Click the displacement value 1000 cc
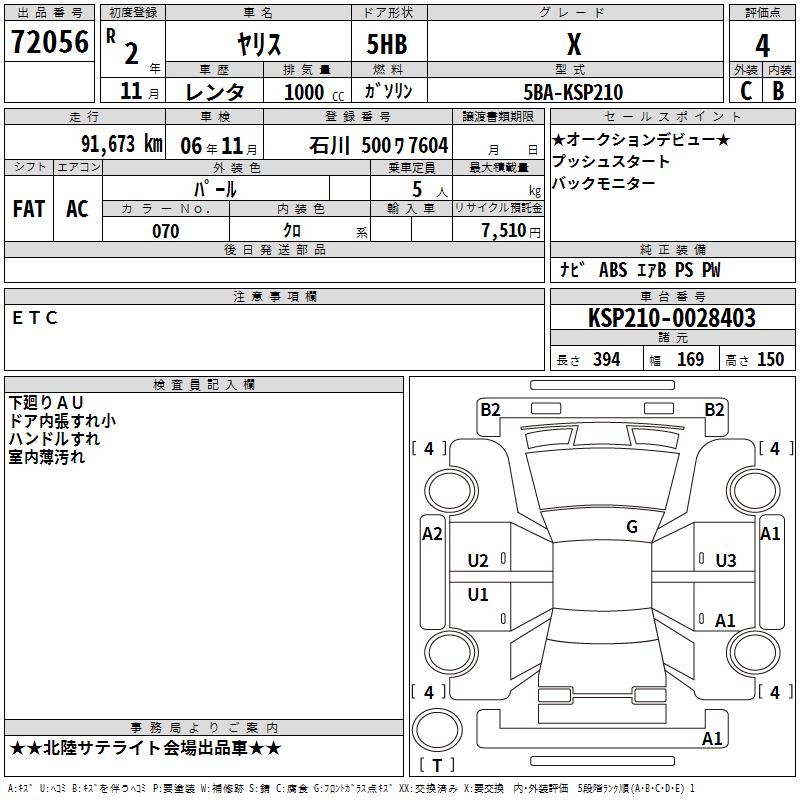Image resolution: width=800 pixels, height=800 pixels. pos(314,92)
